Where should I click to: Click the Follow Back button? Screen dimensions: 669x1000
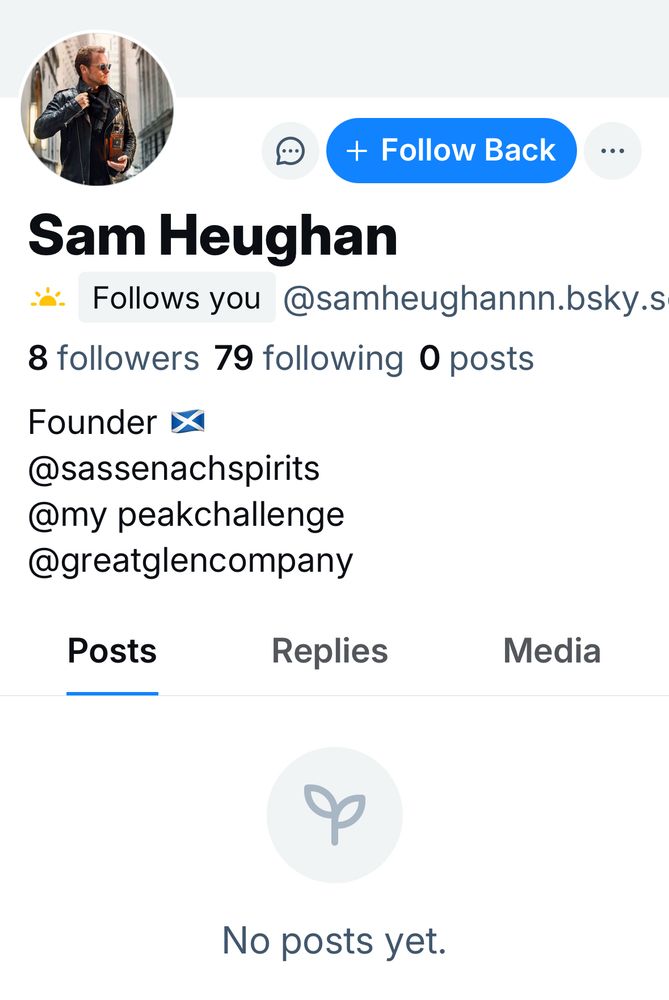[452, 151]
